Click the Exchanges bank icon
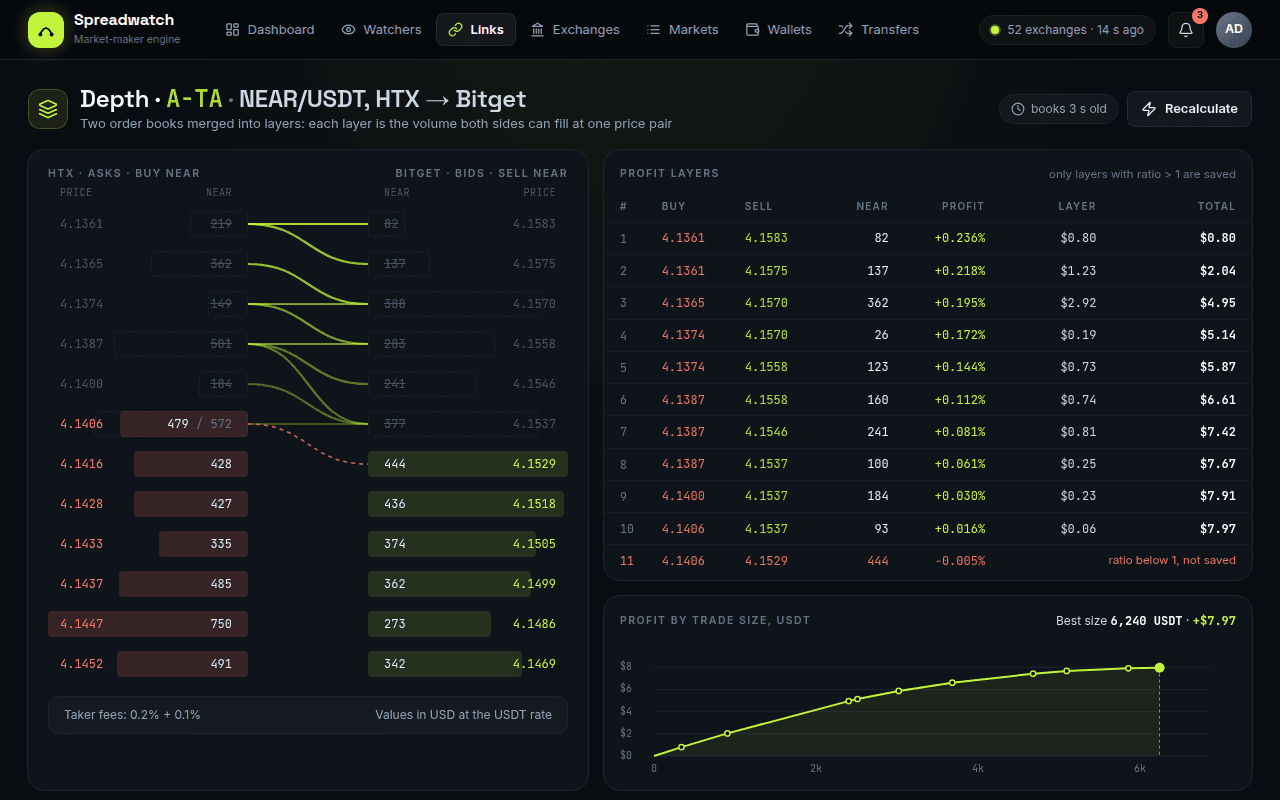Image resolution: width=1280 pixels, height=800 pixels. [538, 30]
